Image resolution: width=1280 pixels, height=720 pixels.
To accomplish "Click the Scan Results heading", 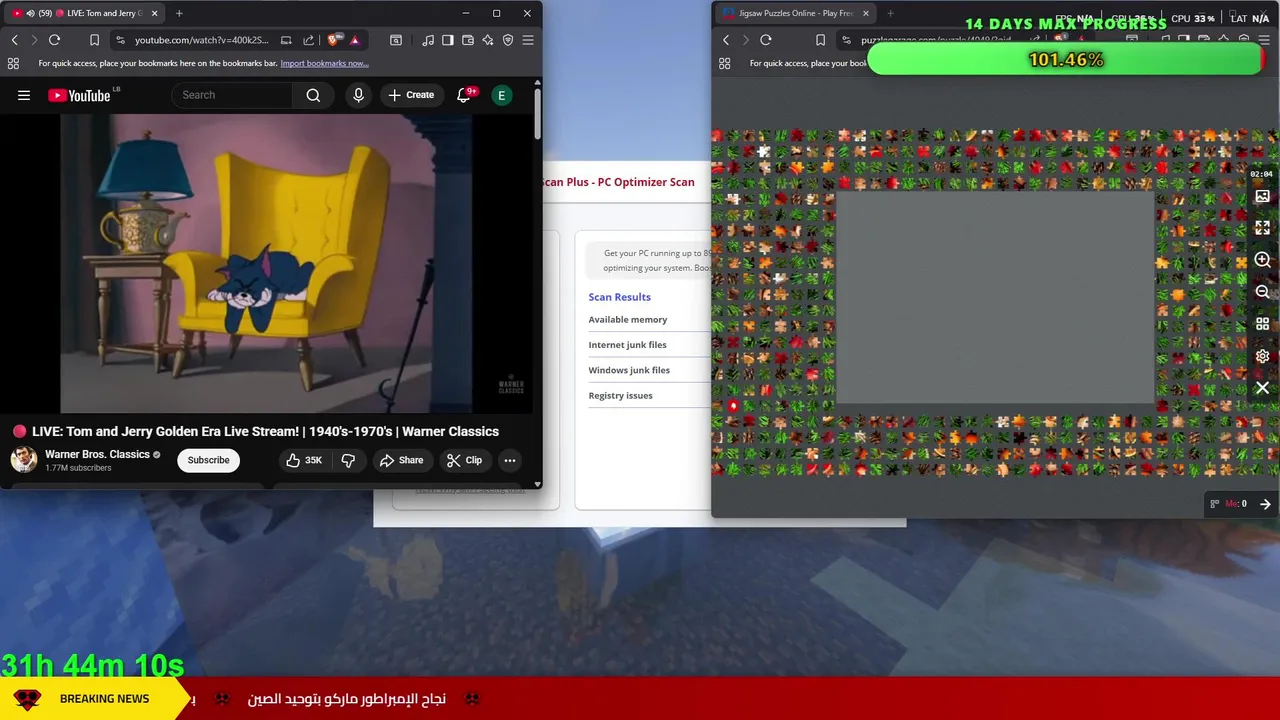I will click(x=619, y=297).
